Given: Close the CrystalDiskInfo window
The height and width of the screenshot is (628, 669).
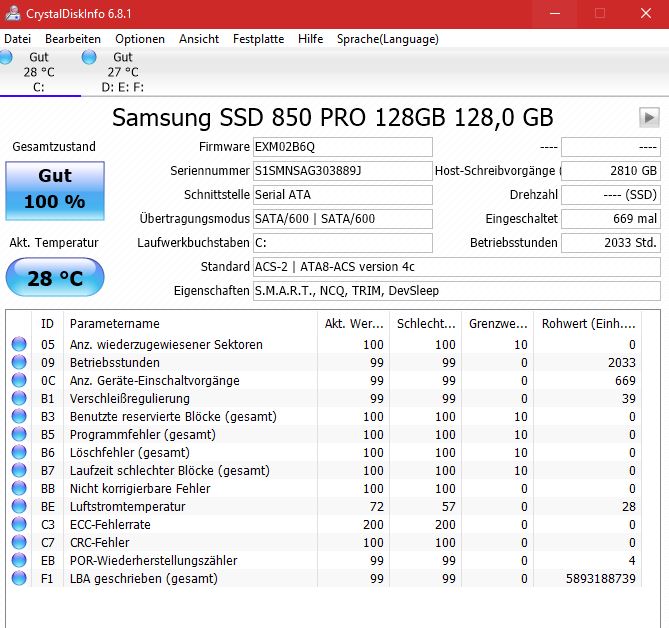Looking at the screenshot, I should coord(646,14).
